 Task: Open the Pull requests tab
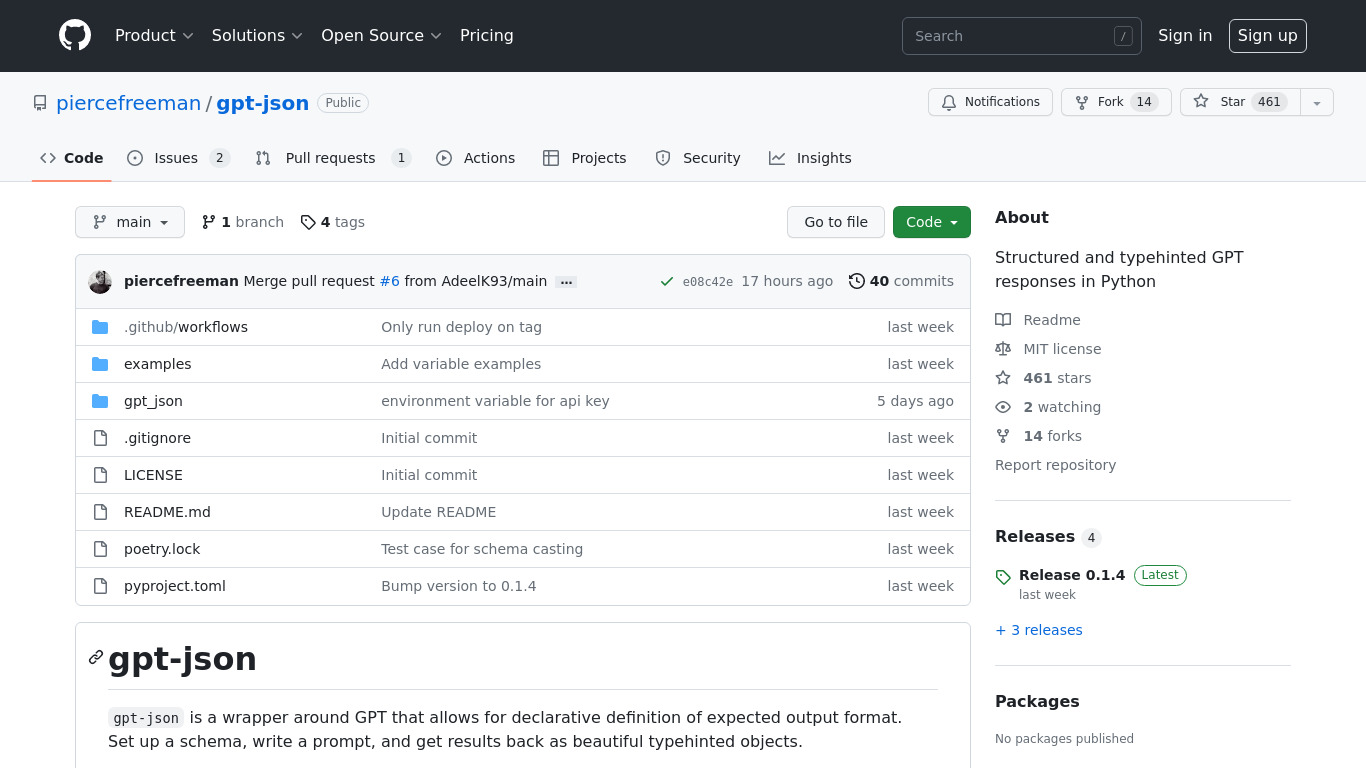tap(333, 158)
